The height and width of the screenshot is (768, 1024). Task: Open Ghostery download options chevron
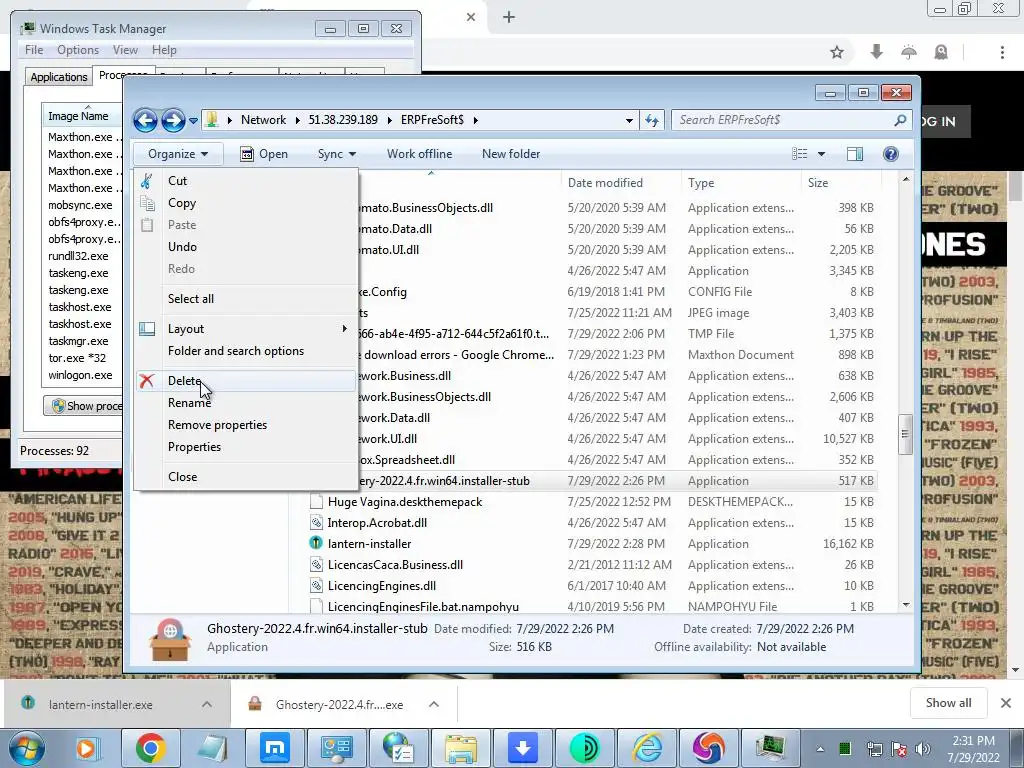(434, 705)
